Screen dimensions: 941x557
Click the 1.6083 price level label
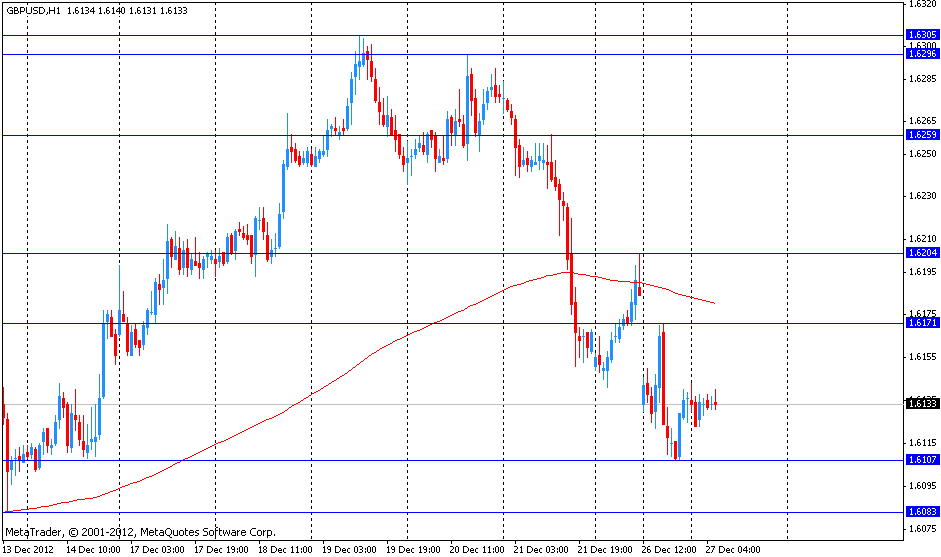[x=922, y=512]
